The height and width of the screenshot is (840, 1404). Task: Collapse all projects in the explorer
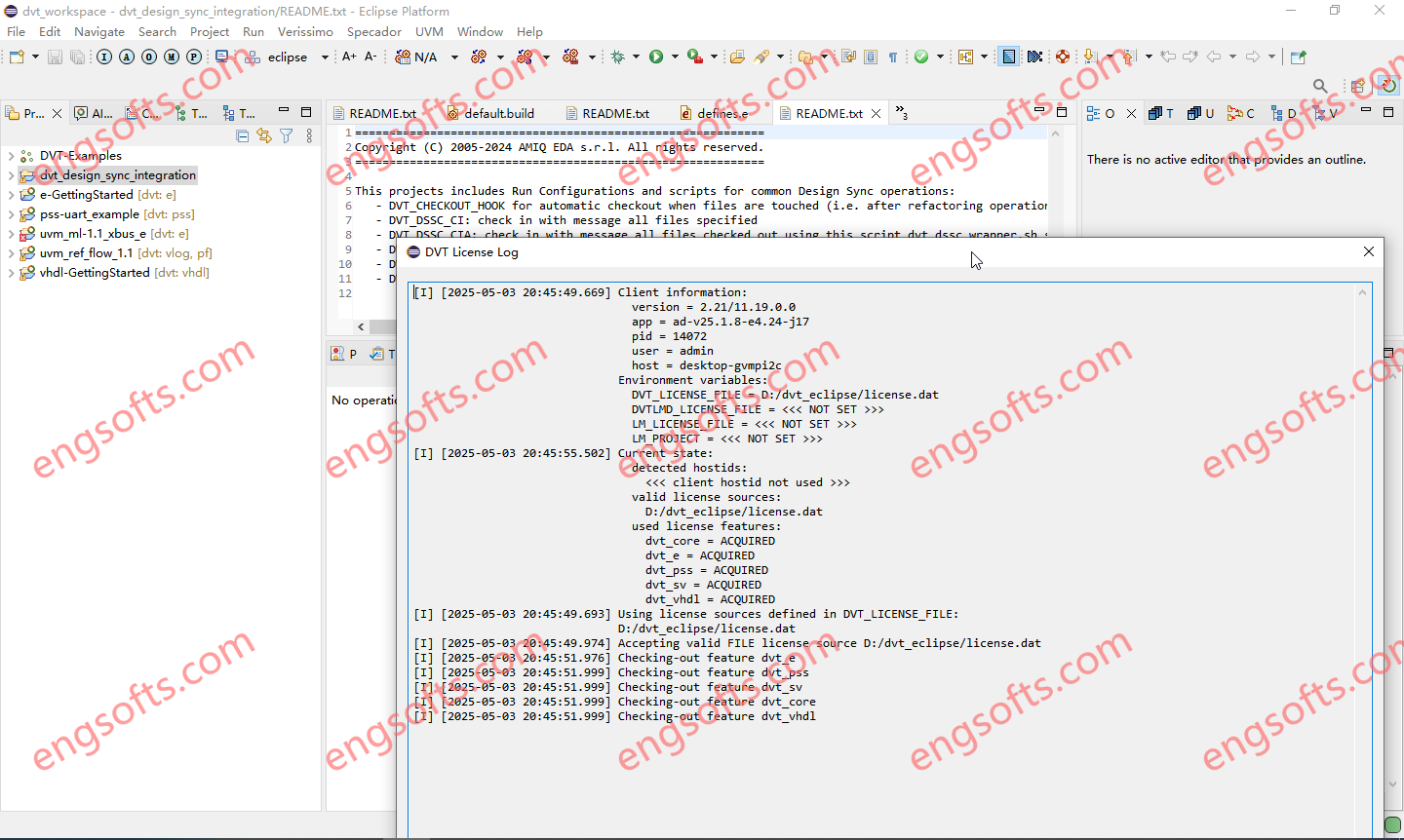click(x=243, y=135)
